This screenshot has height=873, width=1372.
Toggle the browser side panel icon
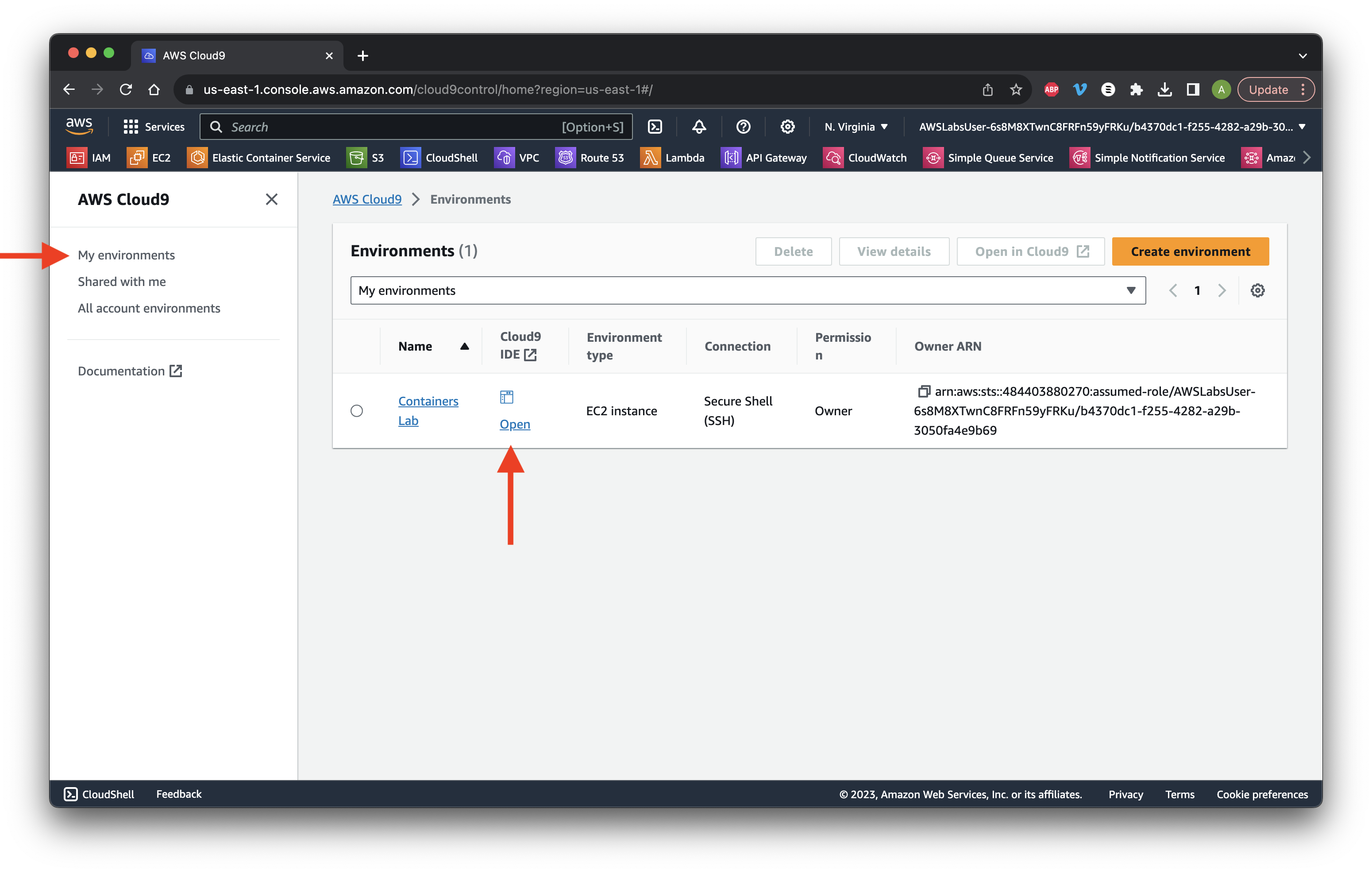1192,89
